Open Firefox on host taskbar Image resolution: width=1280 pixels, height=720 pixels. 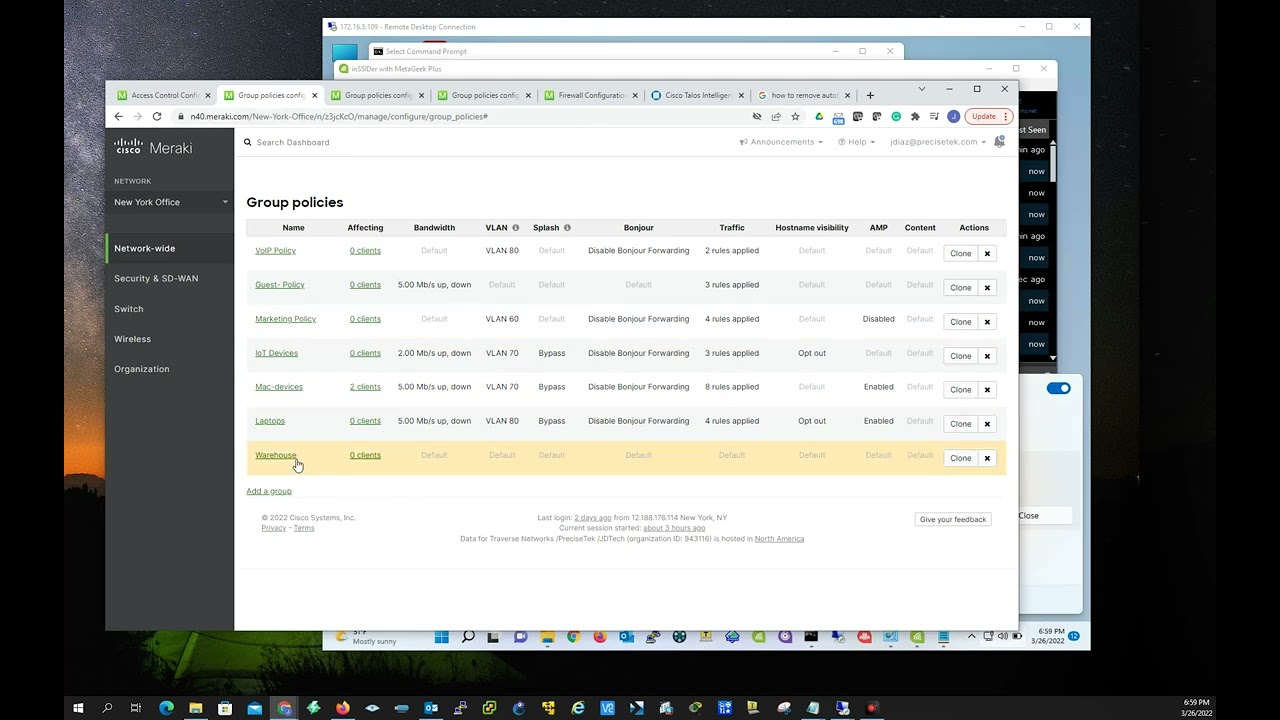pyautogui.click(x=343, y=708)
